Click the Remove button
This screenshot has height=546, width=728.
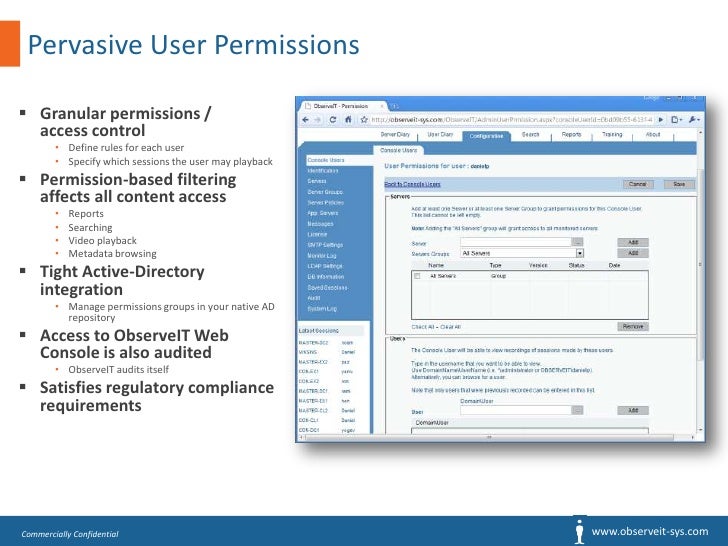[x=633, y=327]
